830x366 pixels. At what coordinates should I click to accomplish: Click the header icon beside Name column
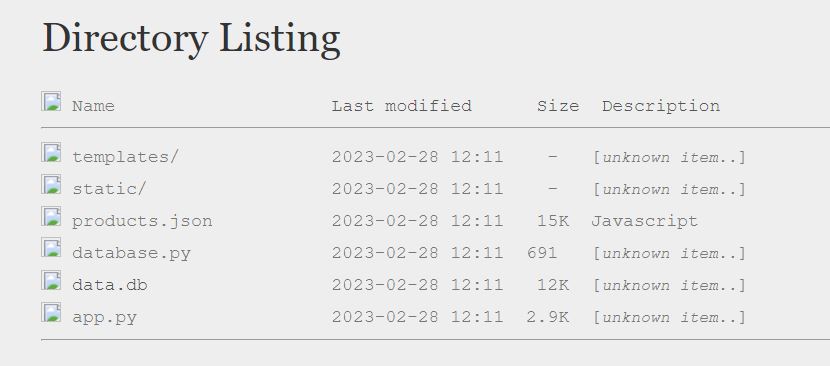pyautogui.click(x=51, y=101)
